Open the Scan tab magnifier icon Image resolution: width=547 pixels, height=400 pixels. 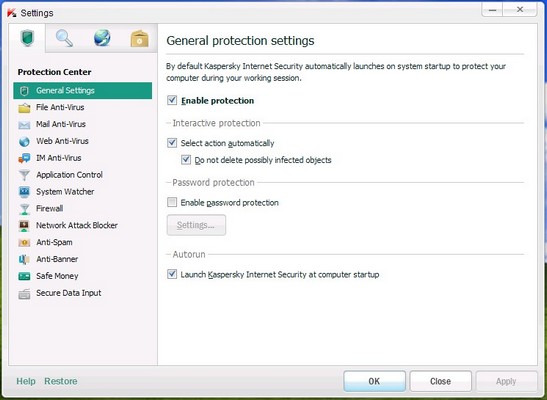tap(65, 38)
